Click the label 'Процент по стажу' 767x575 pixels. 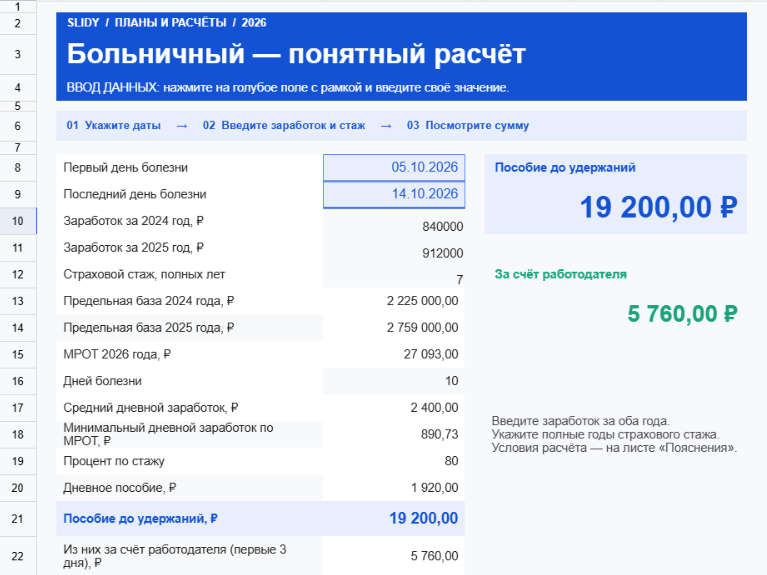coord(113,461)
